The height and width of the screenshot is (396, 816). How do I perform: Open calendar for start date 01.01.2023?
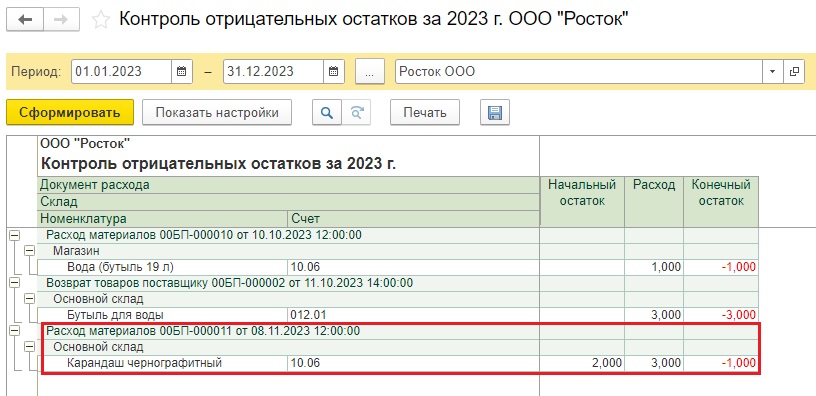(x=182, y=72)
